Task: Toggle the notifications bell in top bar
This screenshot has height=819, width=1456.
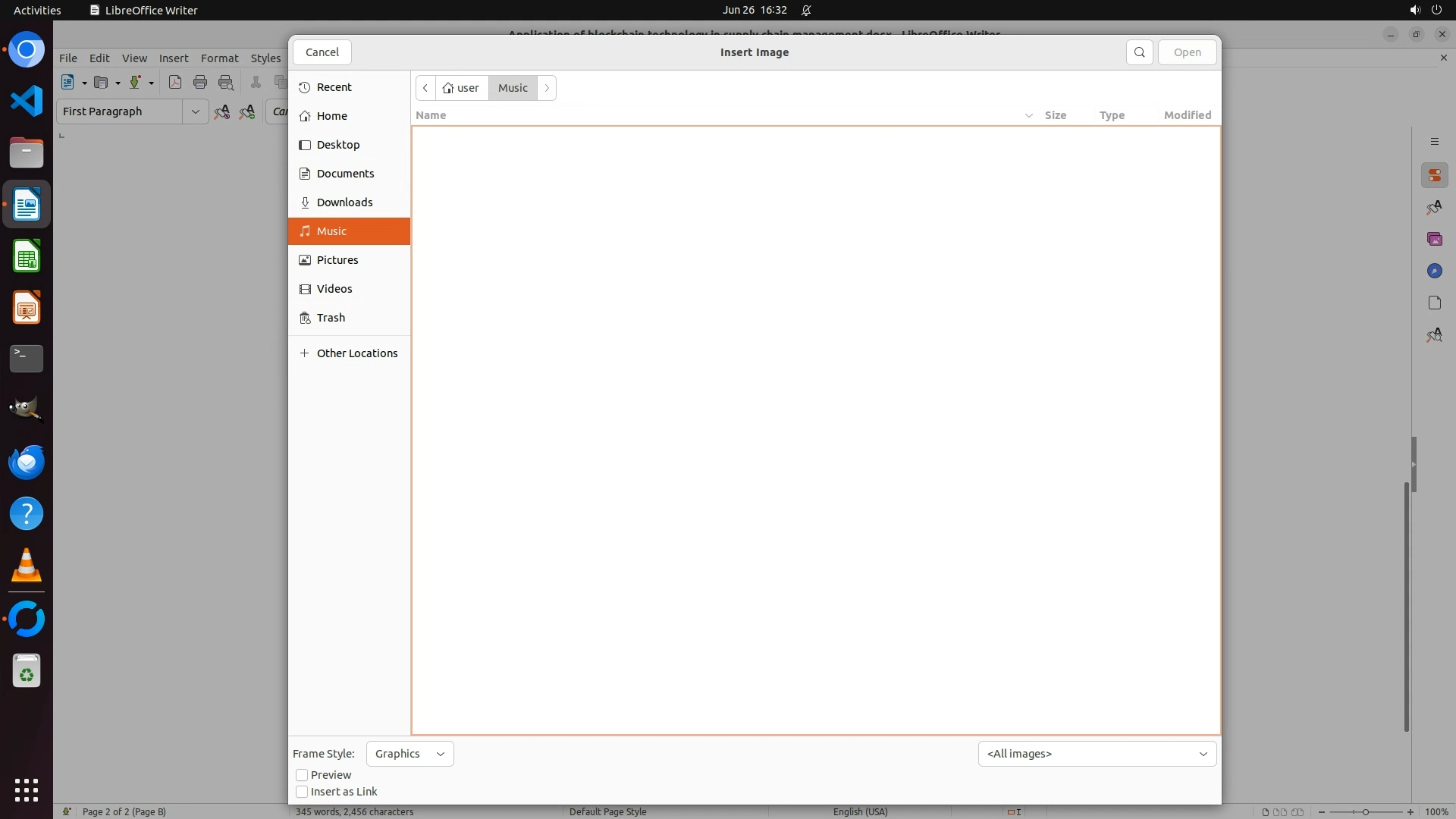Action: click(x=806, y=10)
